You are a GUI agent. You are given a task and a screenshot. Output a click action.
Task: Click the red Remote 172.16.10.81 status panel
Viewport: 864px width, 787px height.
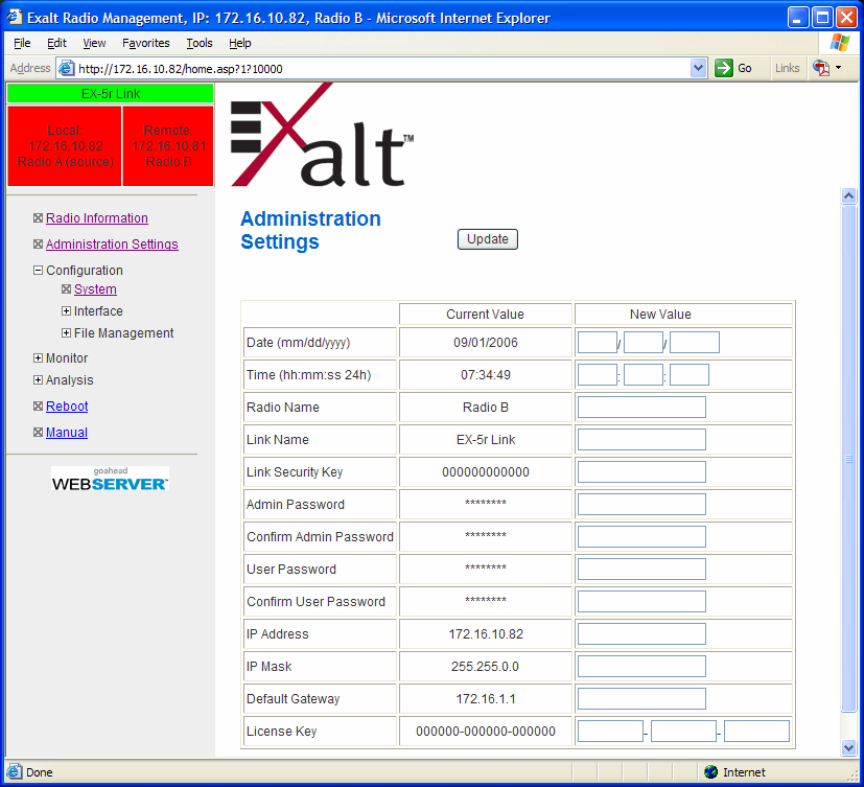coord(168,145)
